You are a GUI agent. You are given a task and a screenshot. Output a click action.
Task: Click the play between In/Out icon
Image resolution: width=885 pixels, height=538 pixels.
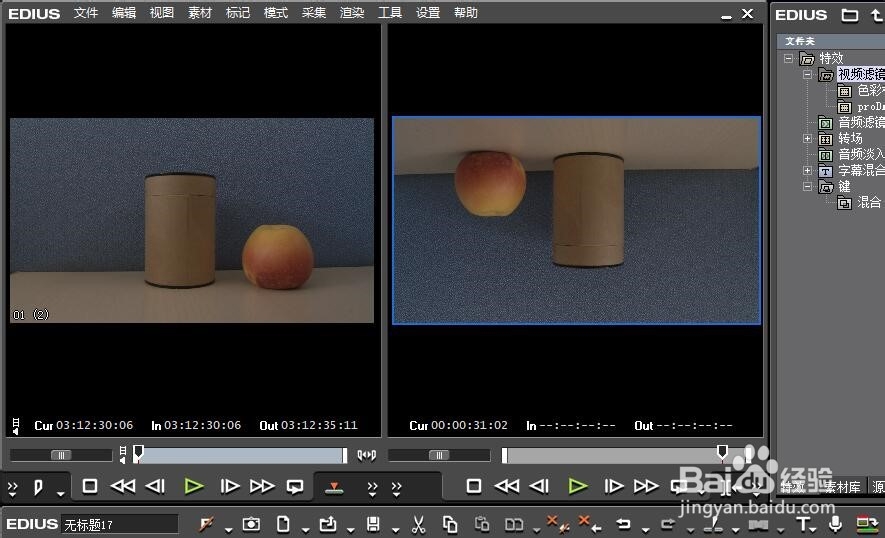tap(366, 455)
